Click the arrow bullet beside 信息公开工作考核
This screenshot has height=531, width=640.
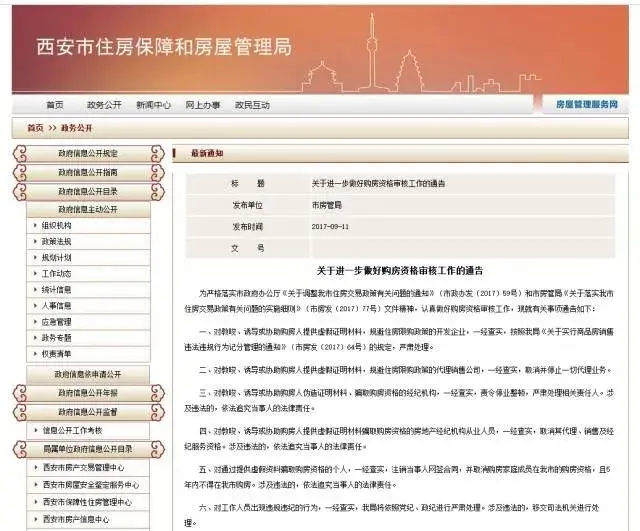(36, 430)
